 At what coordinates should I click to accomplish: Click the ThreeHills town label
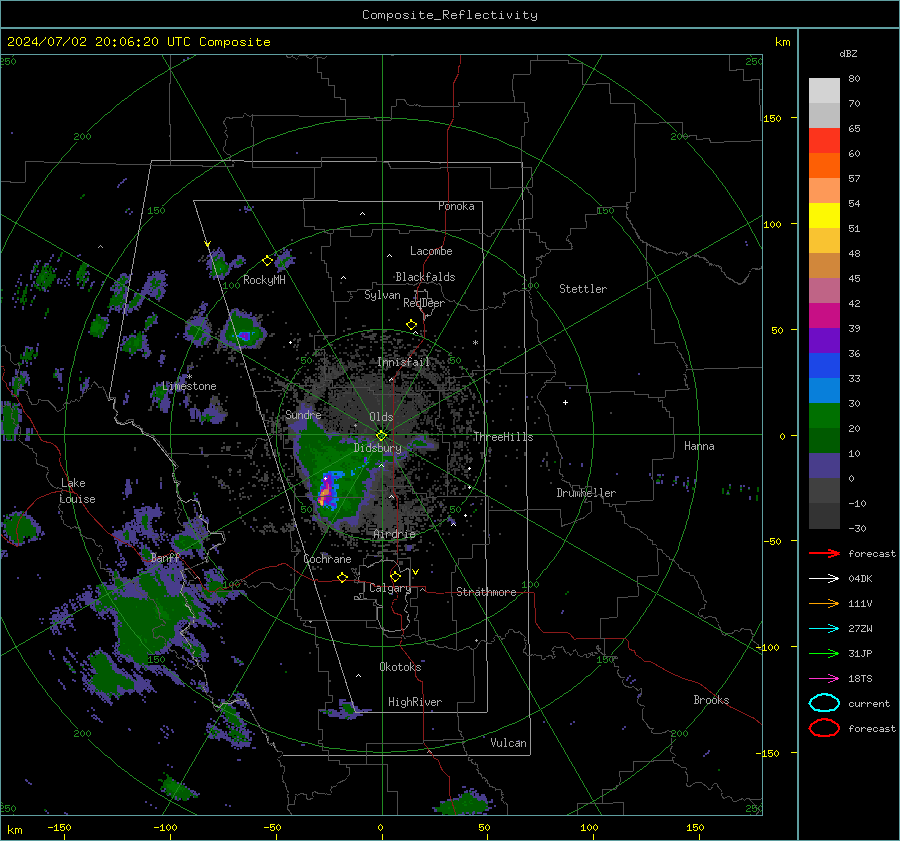503,437
